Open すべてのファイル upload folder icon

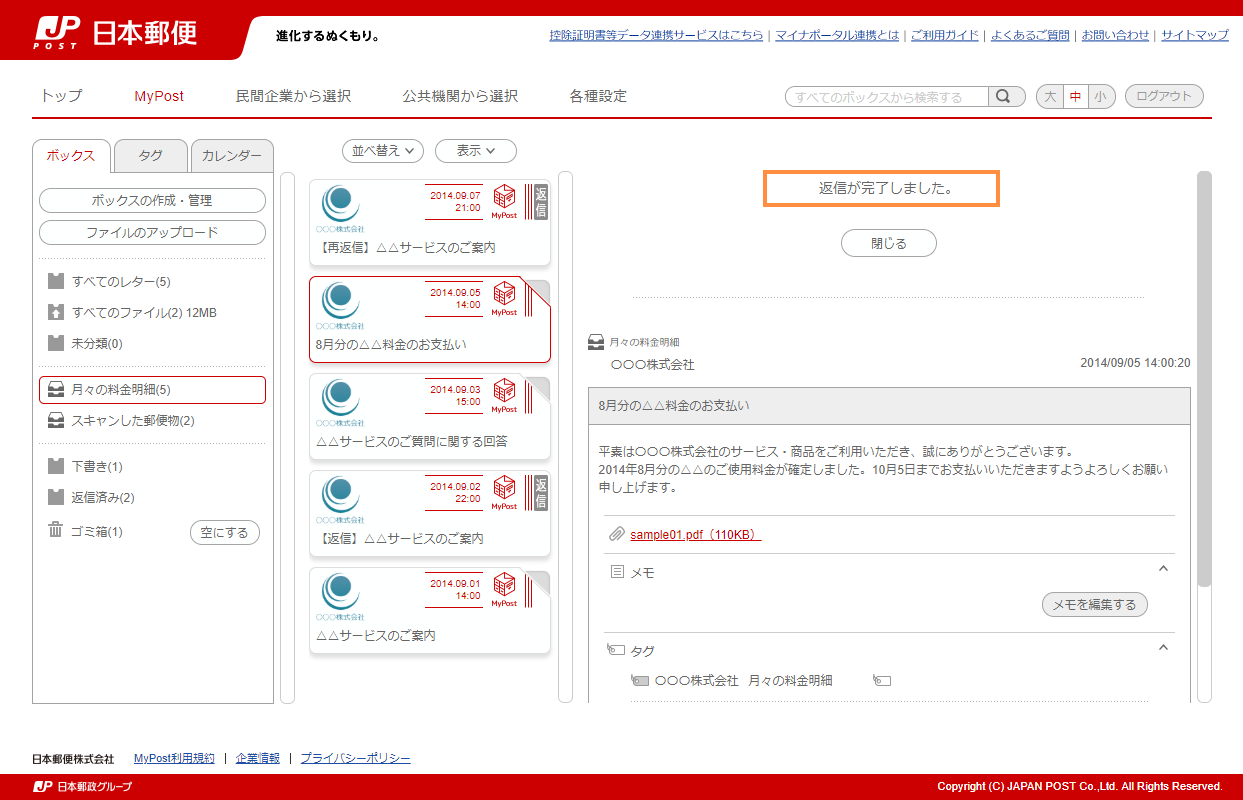[x=56, y=312]
